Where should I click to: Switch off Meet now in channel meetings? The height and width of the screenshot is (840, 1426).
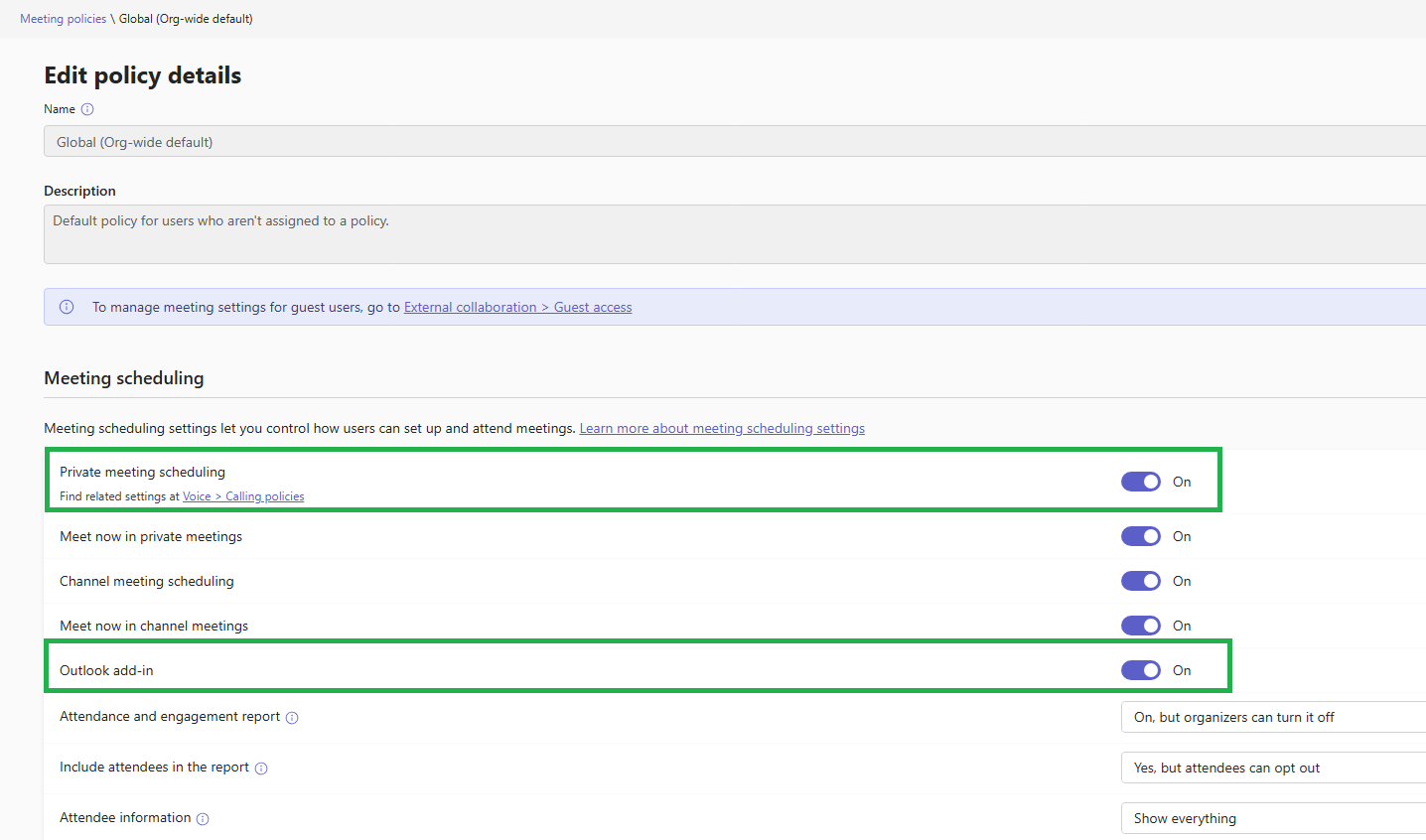(1141, 626)
